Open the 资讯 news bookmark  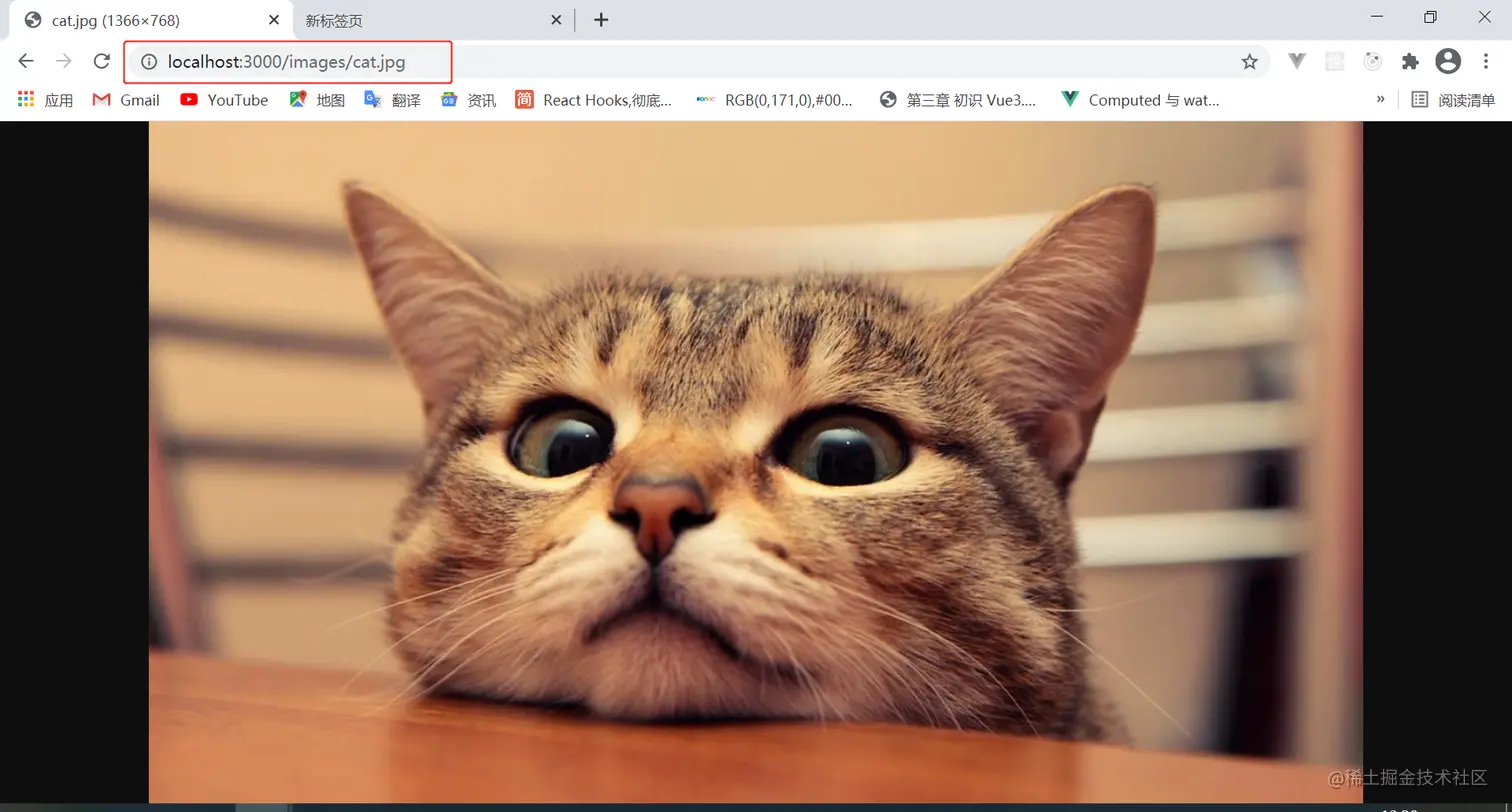click(x=468, y=100)
